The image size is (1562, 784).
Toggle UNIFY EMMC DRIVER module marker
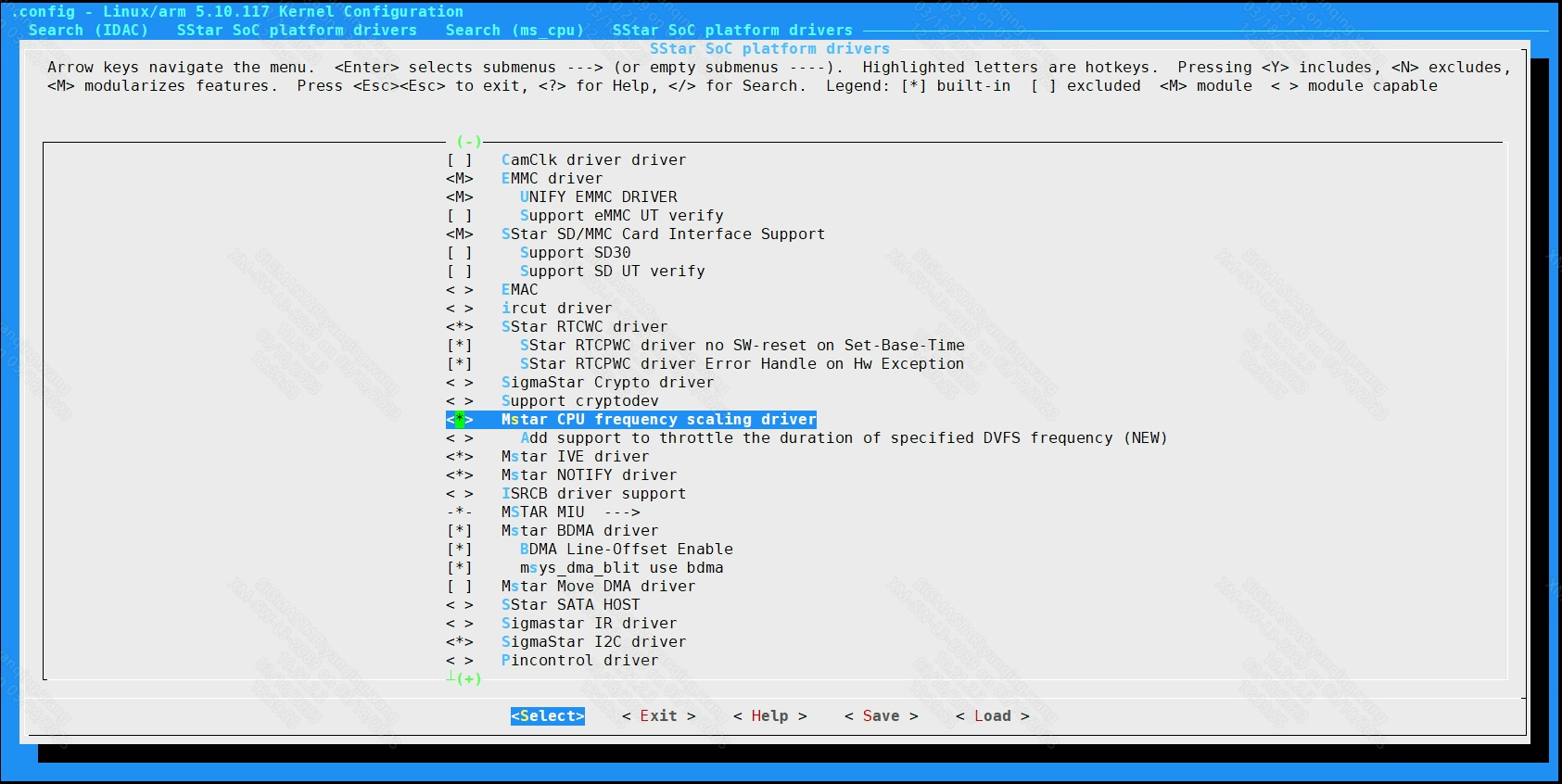460,196
